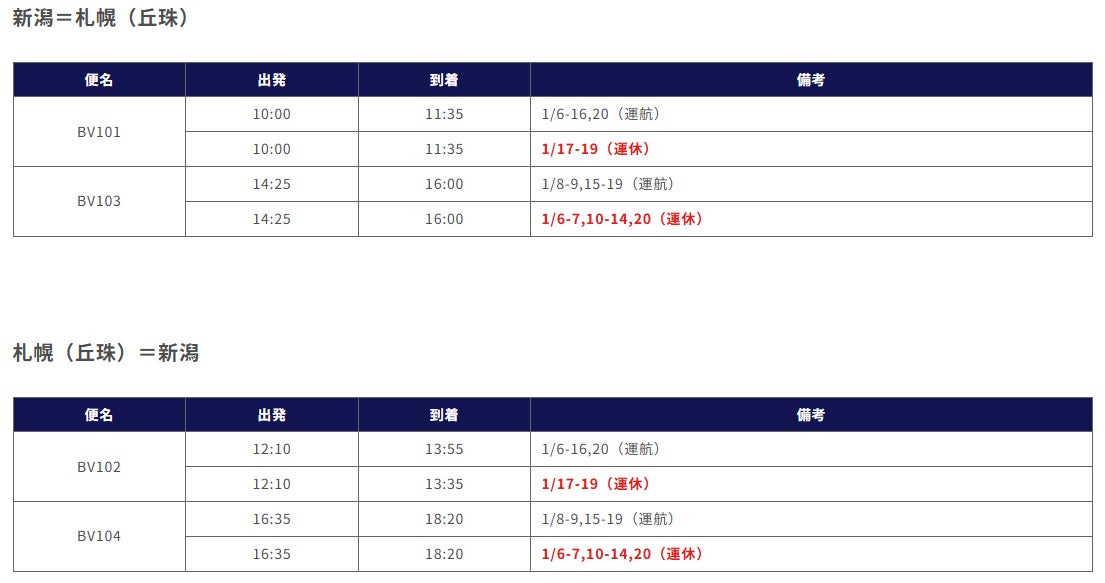This screenshot has height=583, width=1105.
Task: Click the 1/6-16,20 (運航) note for BV101
Action: tap(600, 114)
